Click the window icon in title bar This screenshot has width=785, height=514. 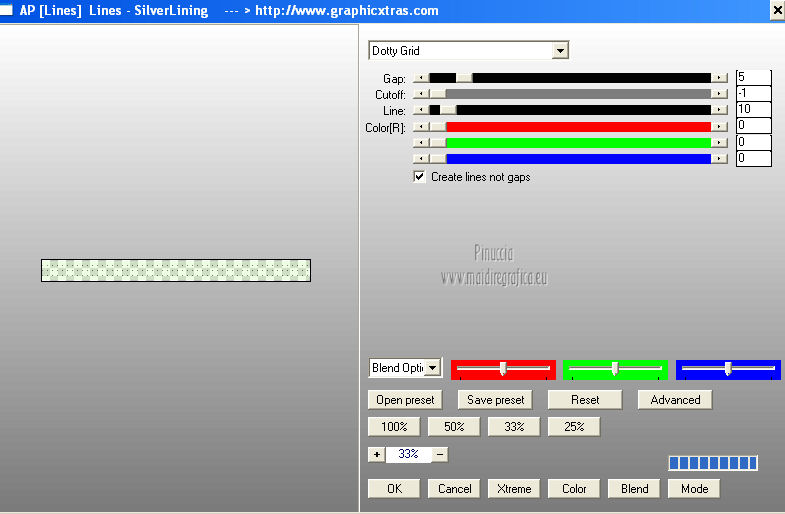tap(6, 11)
